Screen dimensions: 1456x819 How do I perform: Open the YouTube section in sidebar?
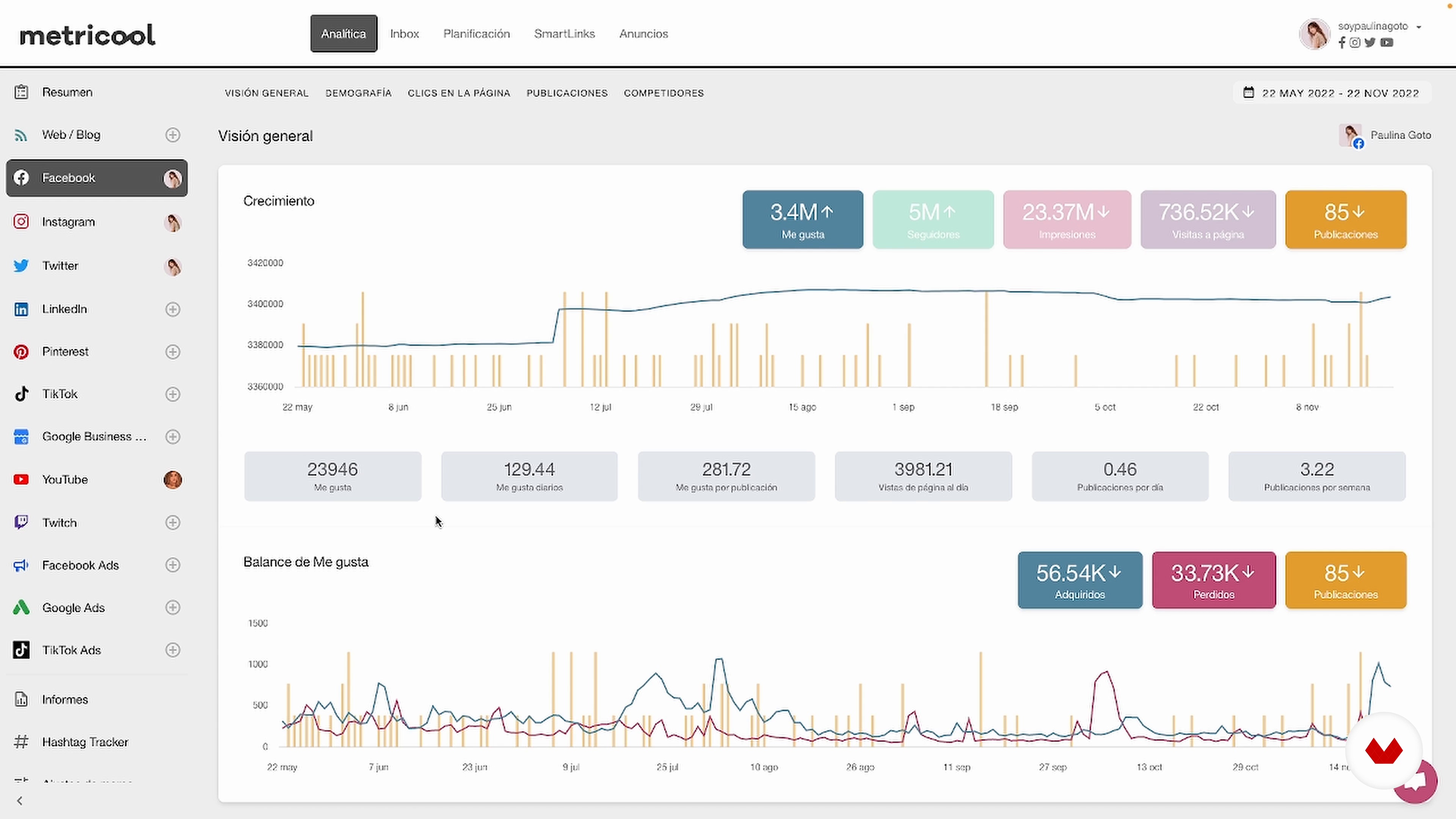pos(97,479)
